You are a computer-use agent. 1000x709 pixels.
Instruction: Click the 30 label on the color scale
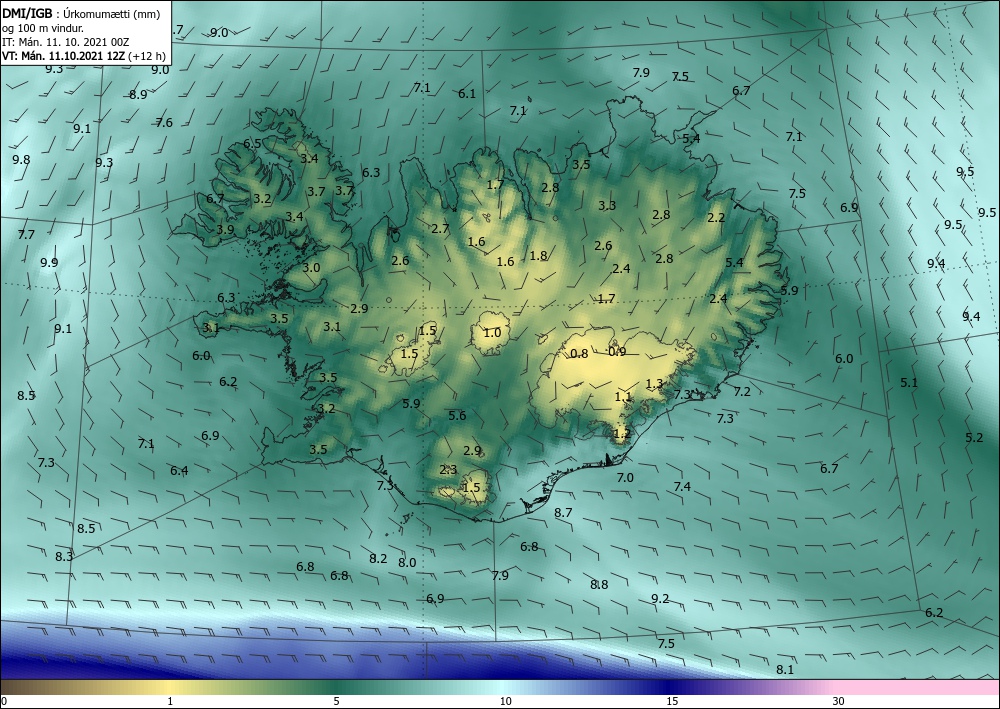pos(838,701)
